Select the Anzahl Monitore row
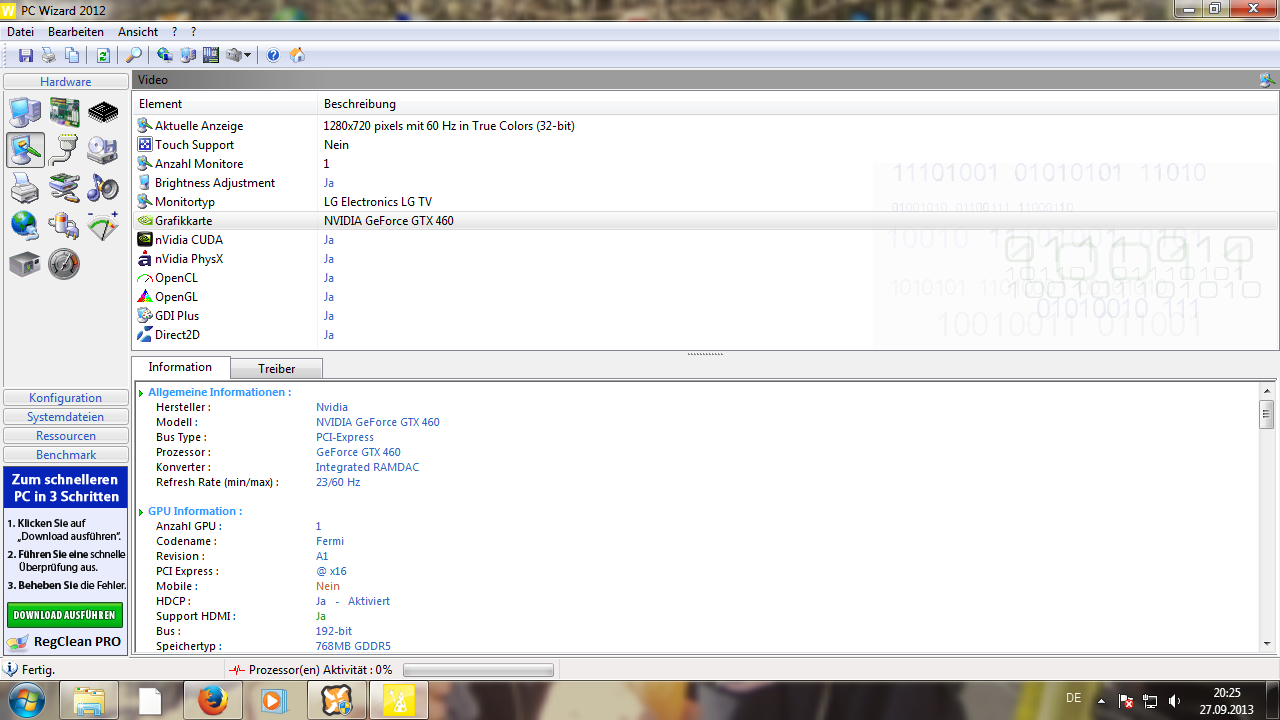This screenshot has width=1280, height=720. (x=706, y=164)
